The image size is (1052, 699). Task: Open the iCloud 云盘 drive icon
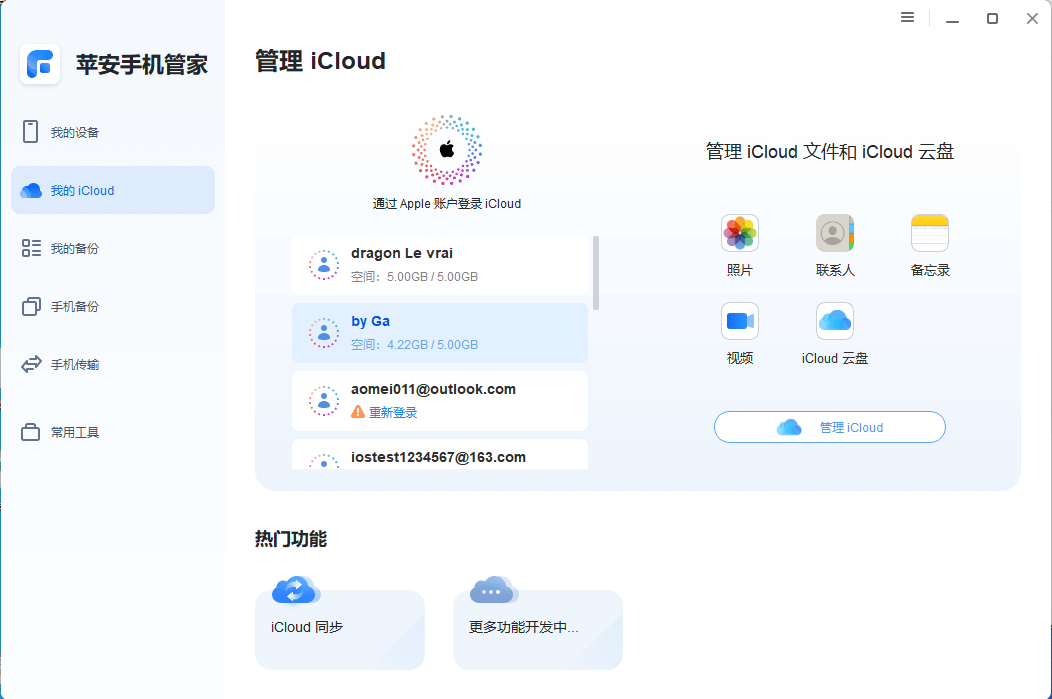(834, 320)
